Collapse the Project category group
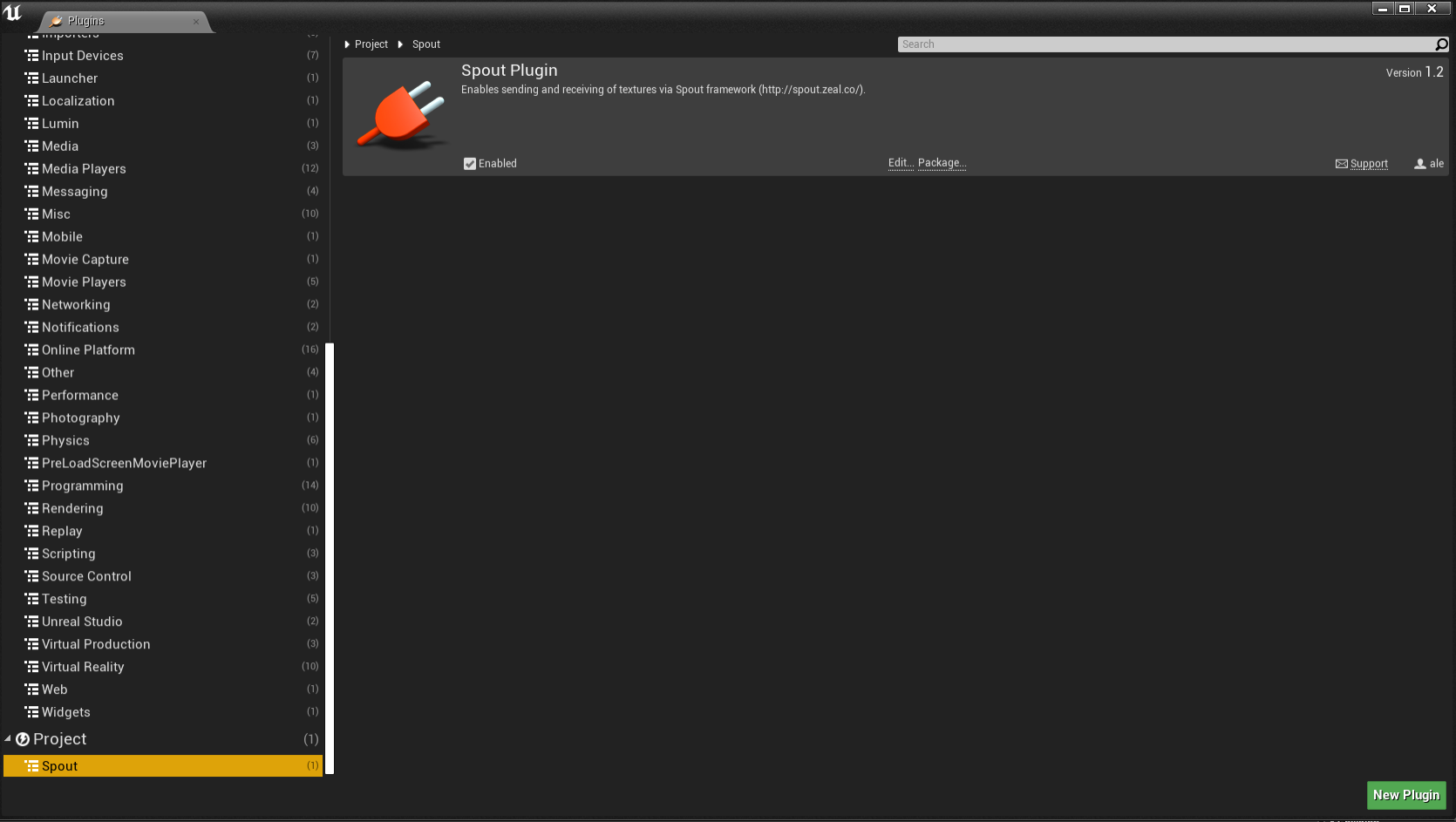Image resolution: width=1456 pixels, height=822 pixels. (8, 739)
